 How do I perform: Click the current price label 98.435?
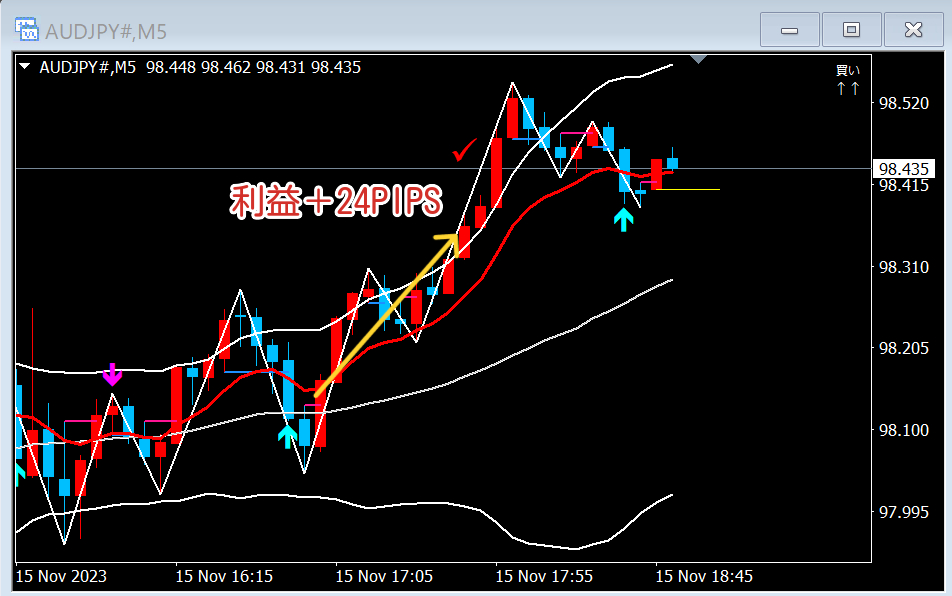[903, 169]
